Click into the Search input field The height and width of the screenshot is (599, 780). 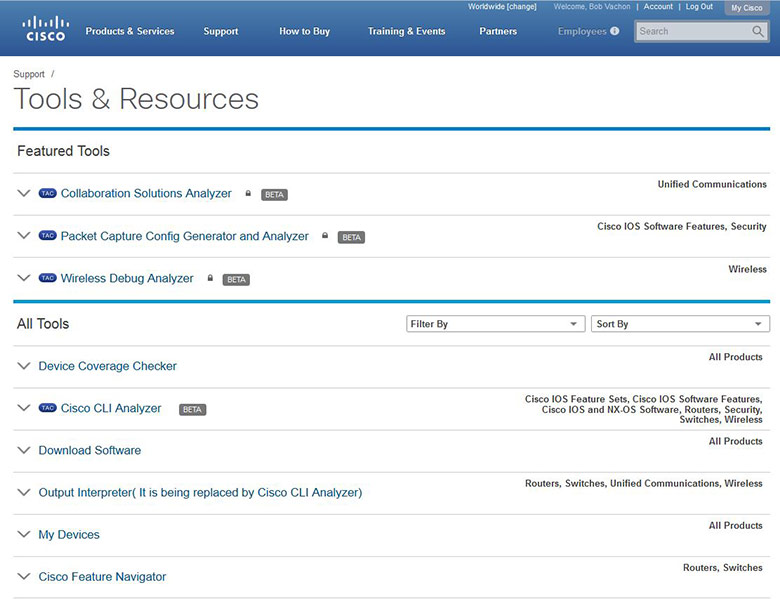tap(692, 31)
